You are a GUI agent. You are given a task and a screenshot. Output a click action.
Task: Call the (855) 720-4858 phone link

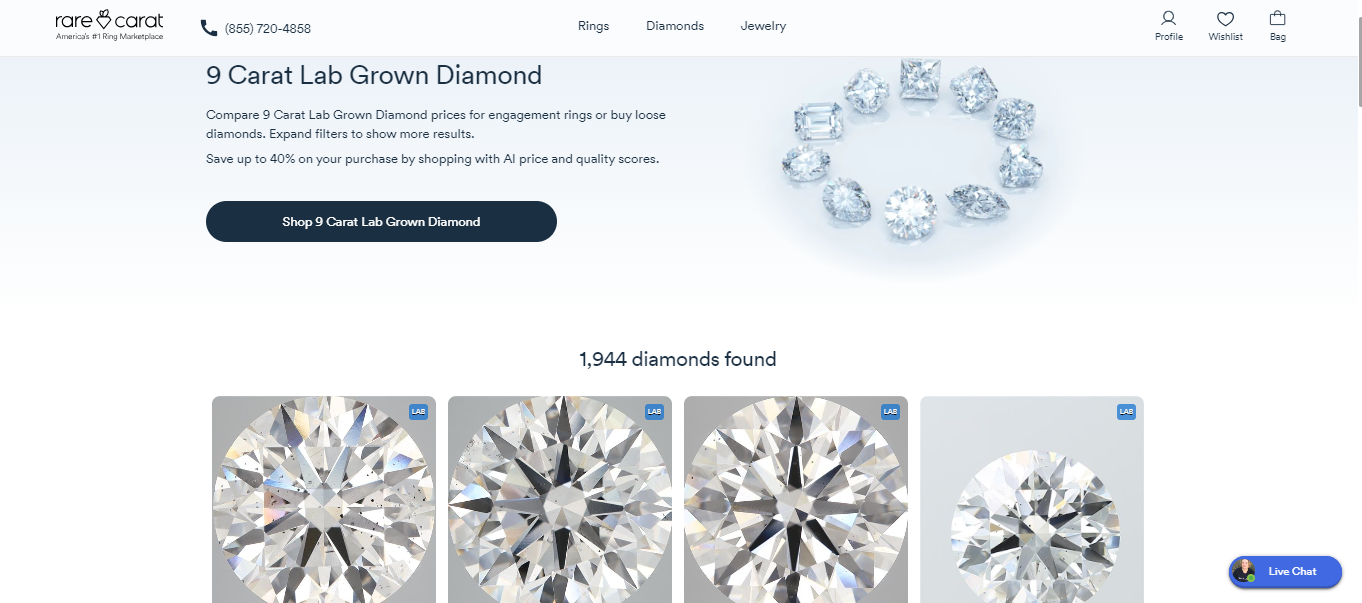[x=268, y=28]
